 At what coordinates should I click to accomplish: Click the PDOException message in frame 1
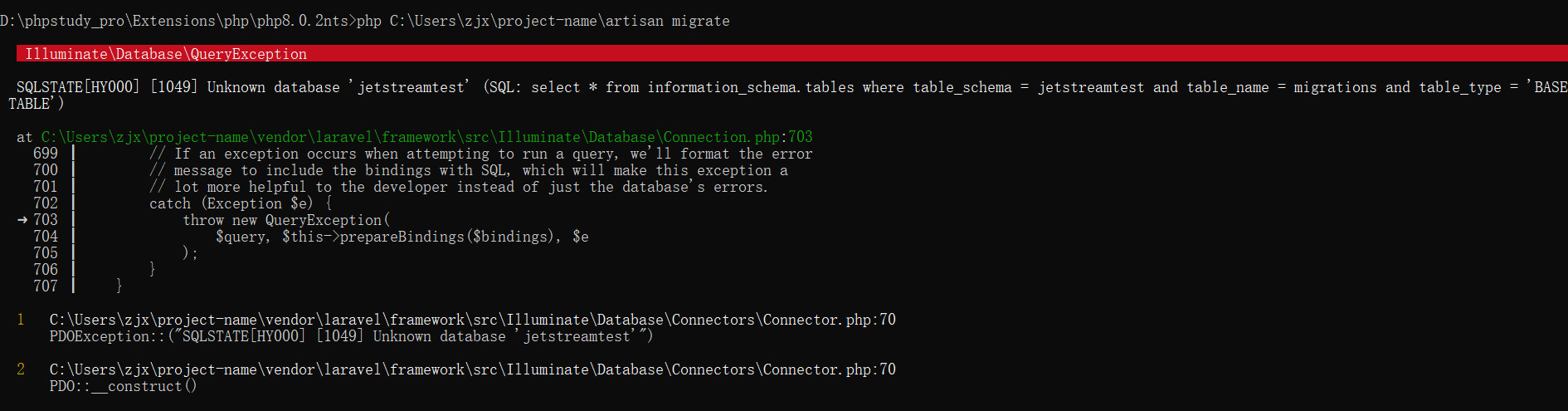point(351,336)
